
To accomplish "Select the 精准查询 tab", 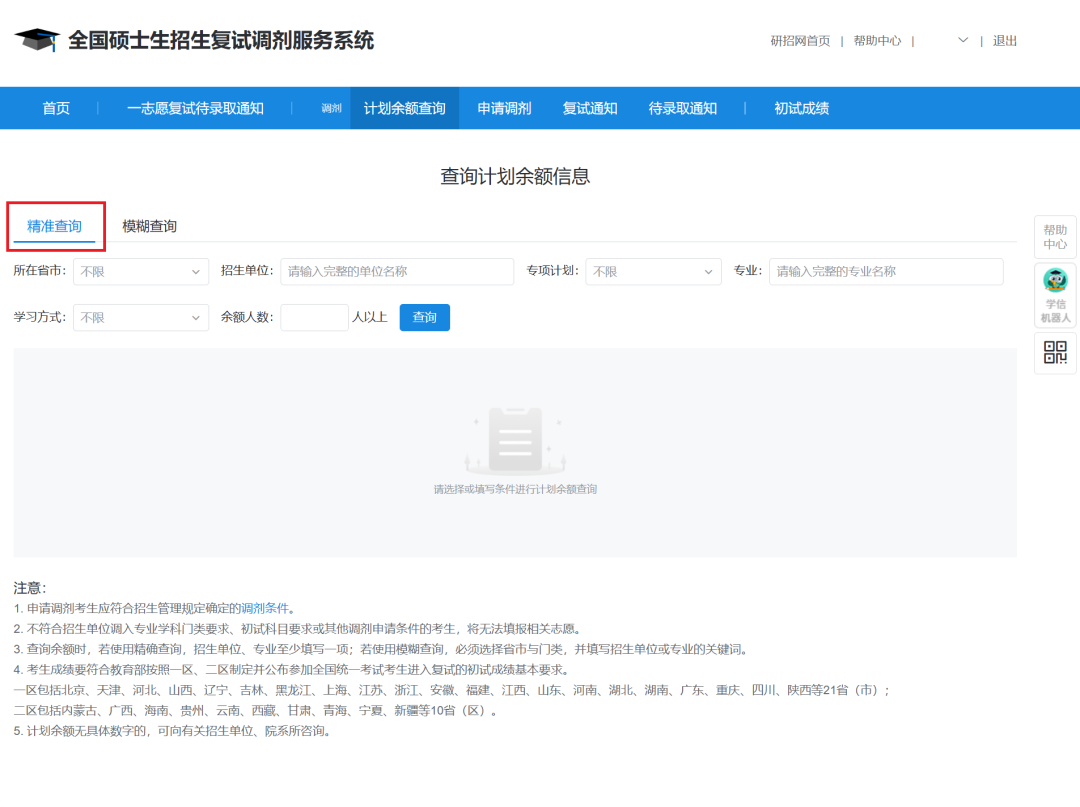I will pyautogui.click(x=55, y=226).
